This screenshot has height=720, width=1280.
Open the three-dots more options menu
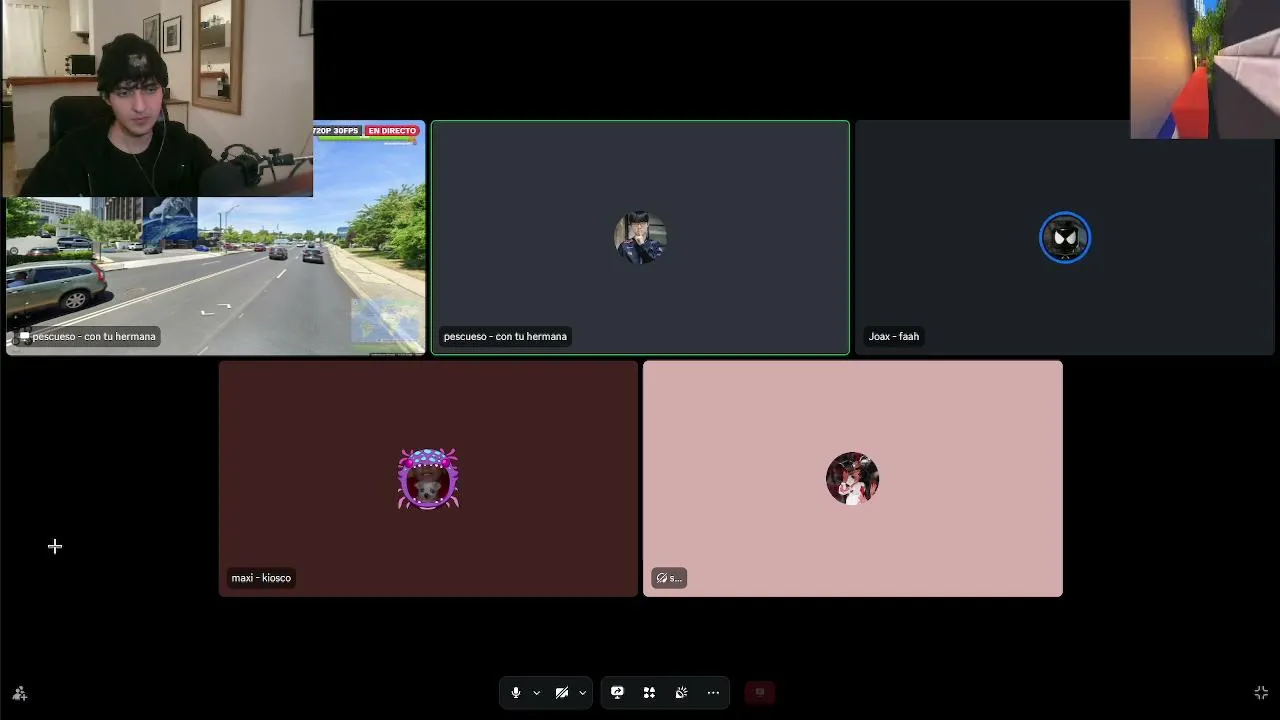[x=713, y=692]
